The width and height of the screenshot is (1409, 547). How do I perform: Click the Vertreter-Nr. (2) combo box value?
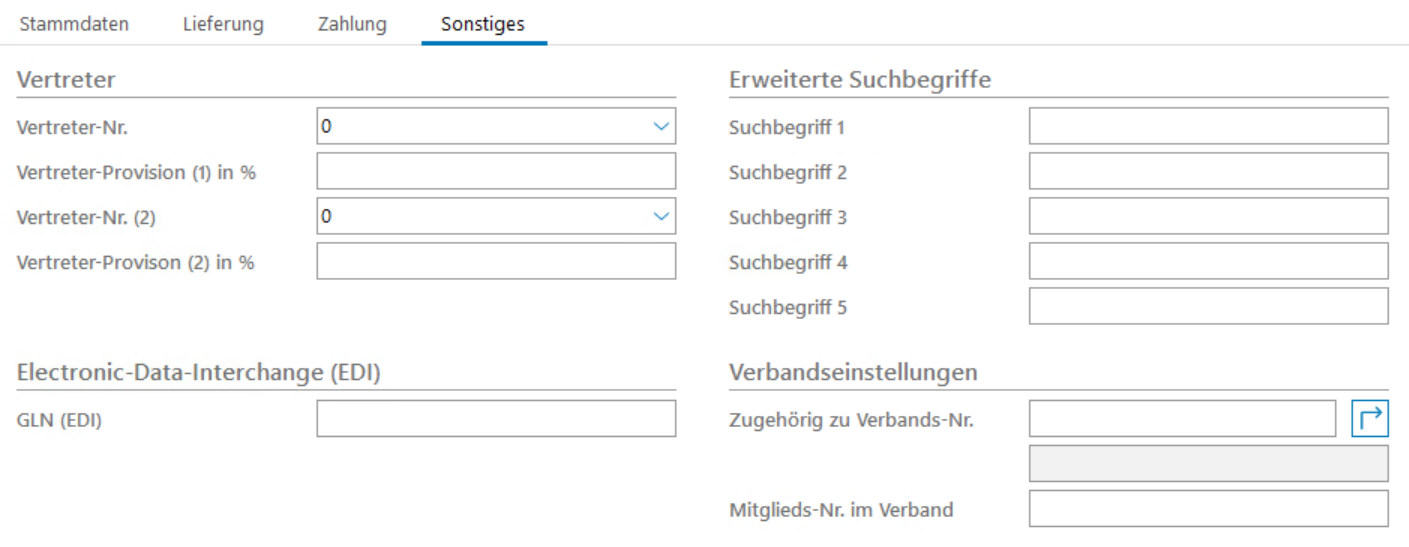click(x=480, y=216)
